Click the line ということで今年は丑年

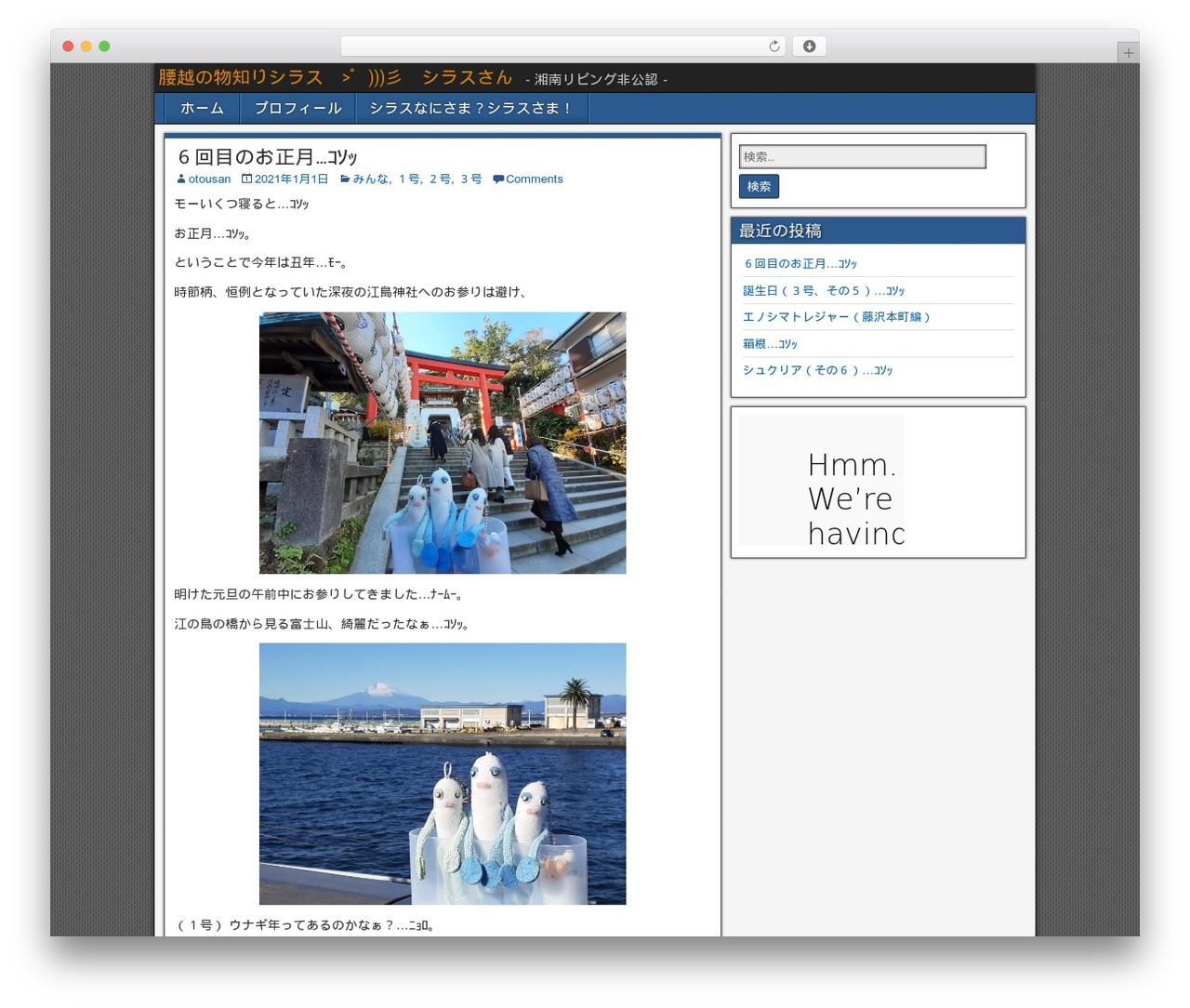(261, 263)
